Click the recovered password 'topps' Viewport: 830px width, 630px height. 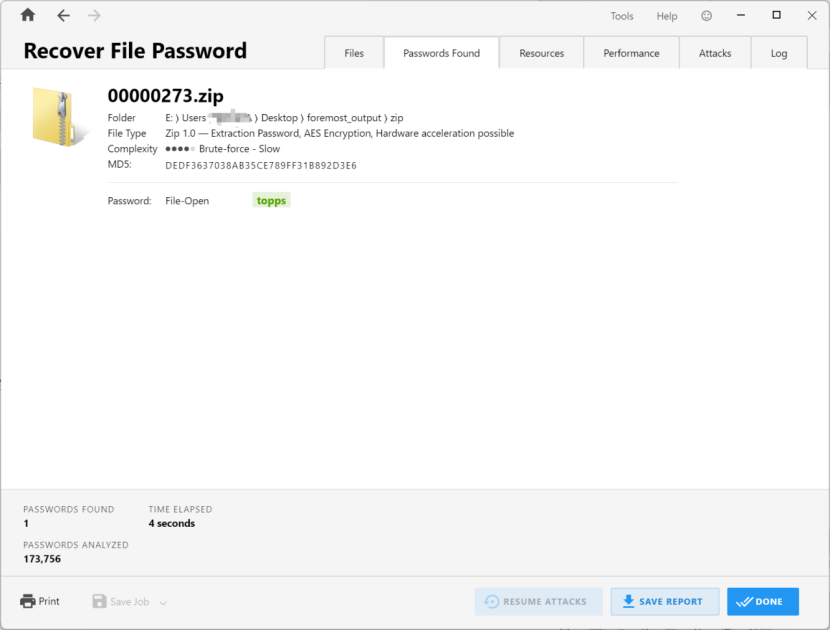271,201
